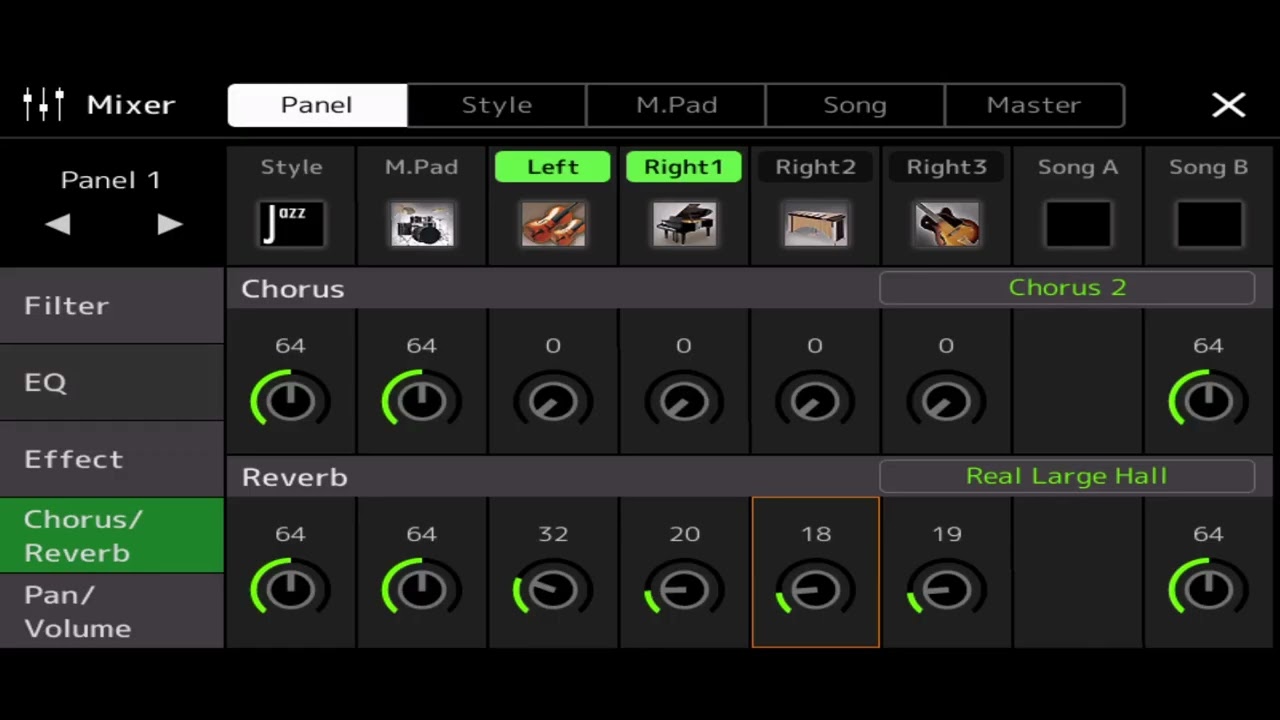The width and height of the screenshot is (1280, 720).
Task: Open the Right1 grand piano icon
Action: click(x=684, y=224)
